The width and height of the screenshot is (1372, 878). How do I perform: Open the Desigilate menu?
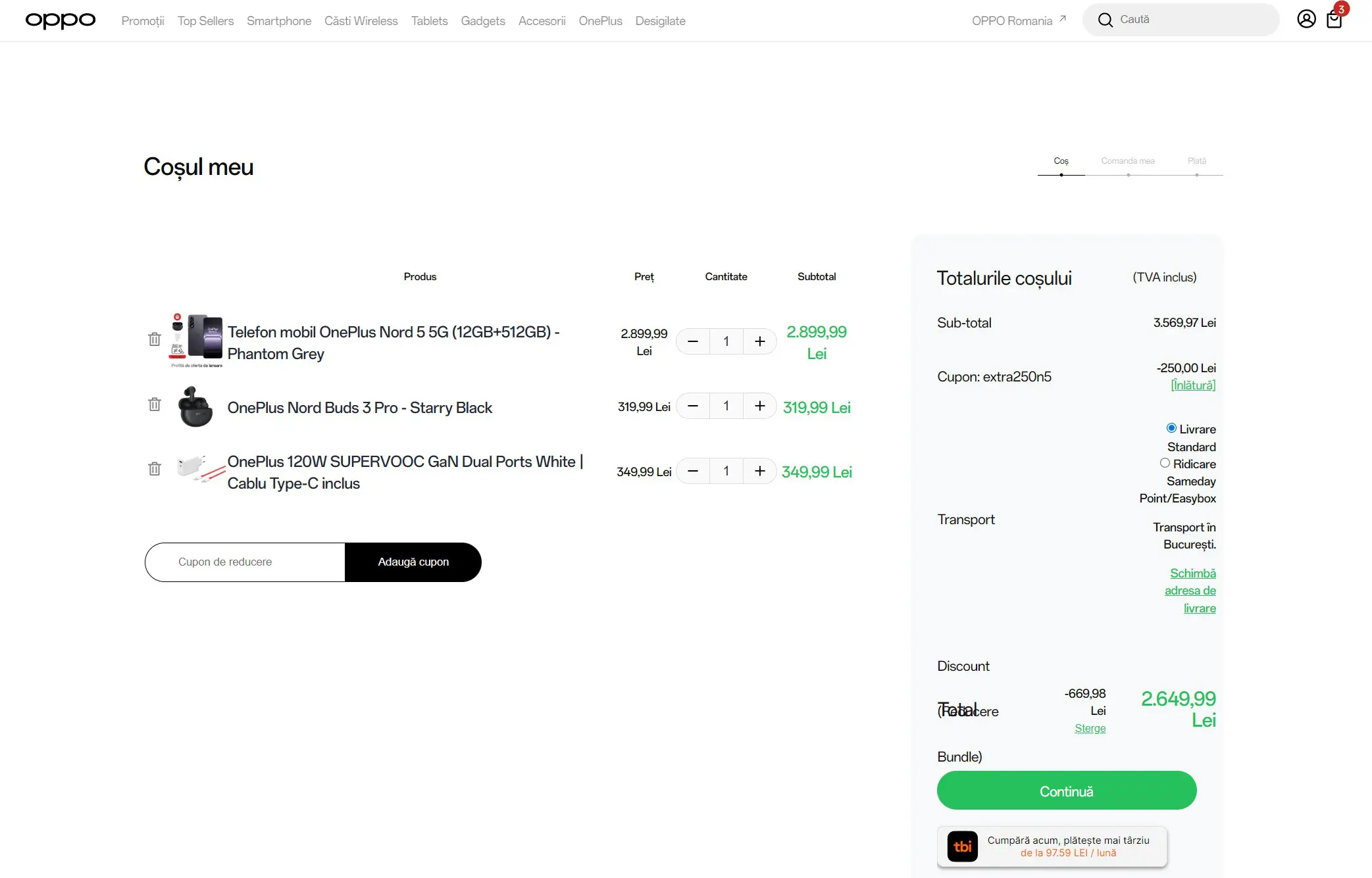[x=661, y=21]
